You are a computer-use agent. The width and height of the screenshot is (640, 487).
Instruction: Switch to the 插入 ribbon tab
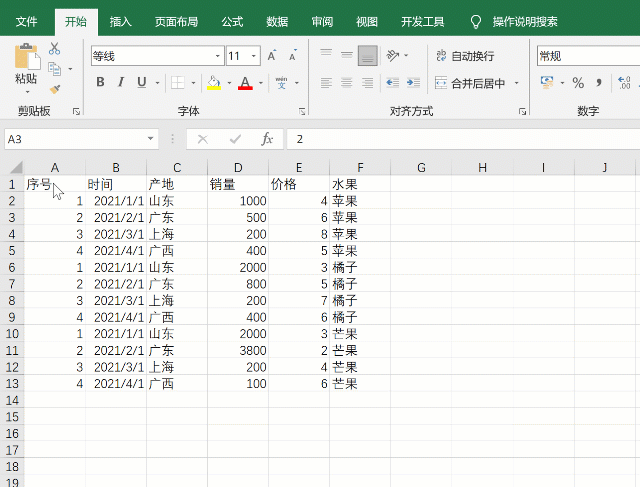(x=120, y=22)
